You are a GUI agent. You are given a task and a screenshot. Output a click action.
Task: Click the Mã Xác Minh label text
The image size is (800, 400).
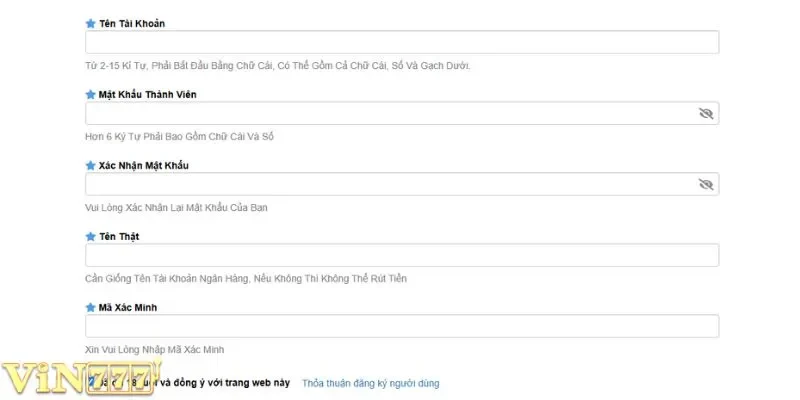click(122, 307)
